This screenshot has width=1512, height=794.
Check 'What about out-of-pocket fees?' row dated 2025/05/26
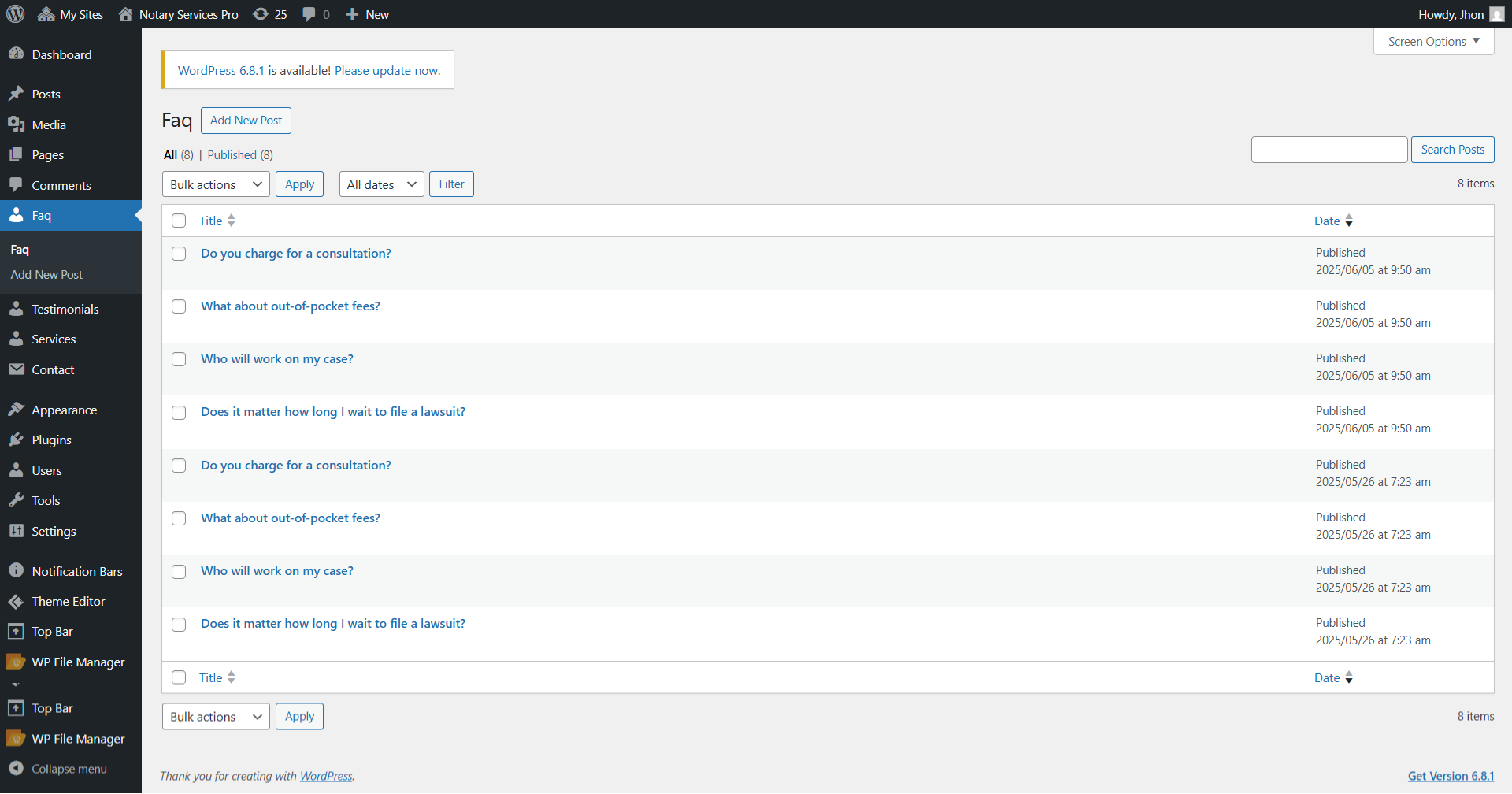pyautogui.click(x=179, y=518)
